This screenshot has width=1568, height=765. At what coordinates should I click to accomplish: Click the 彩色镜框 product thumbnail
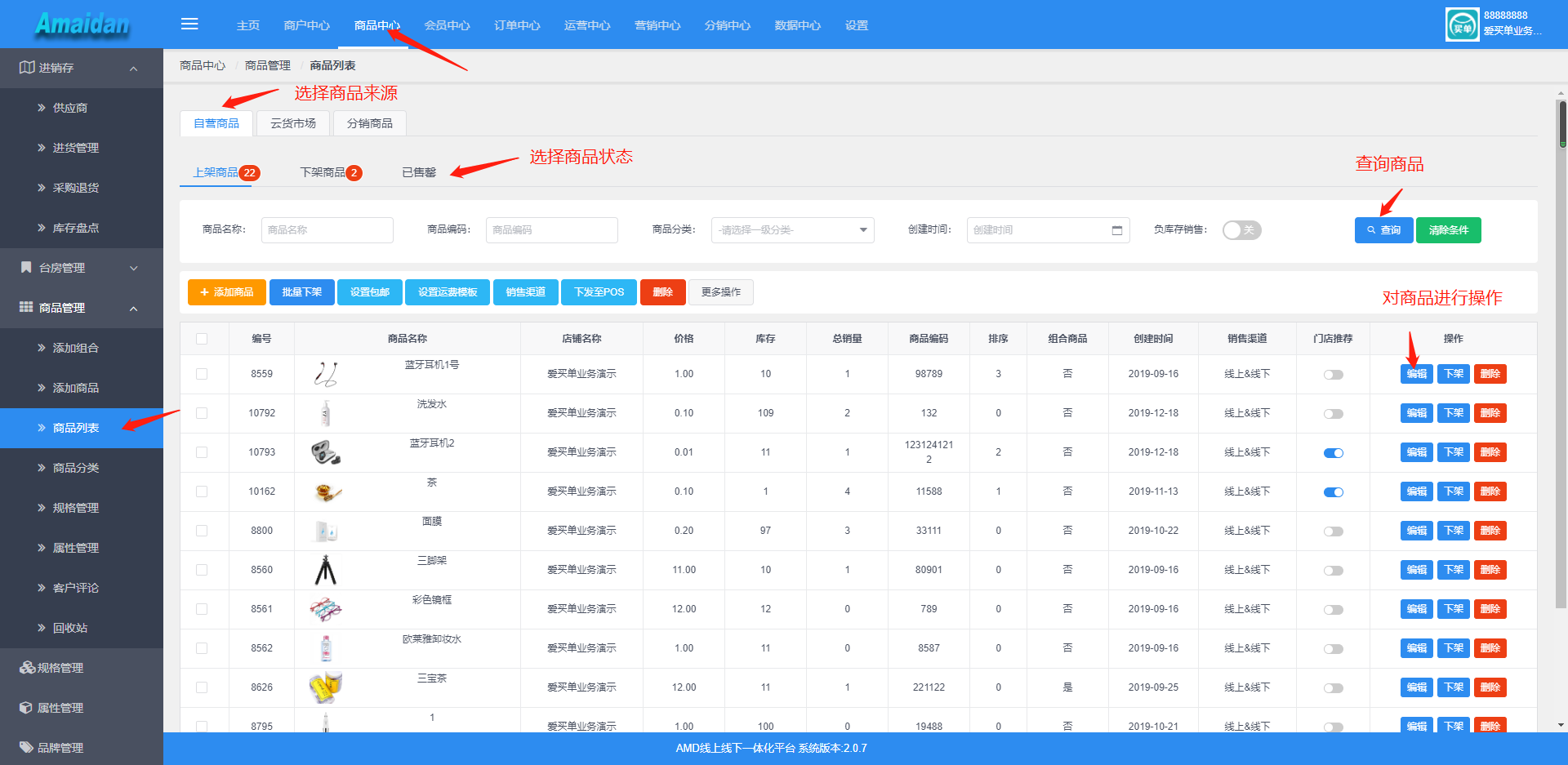click(326, 610)
